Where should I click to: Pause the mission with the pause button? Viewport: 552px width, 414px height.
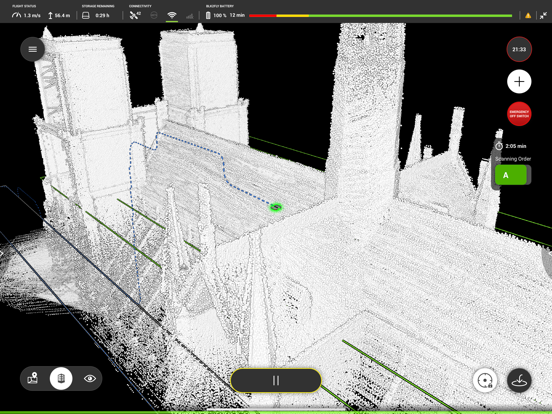(x=276, y=380)
